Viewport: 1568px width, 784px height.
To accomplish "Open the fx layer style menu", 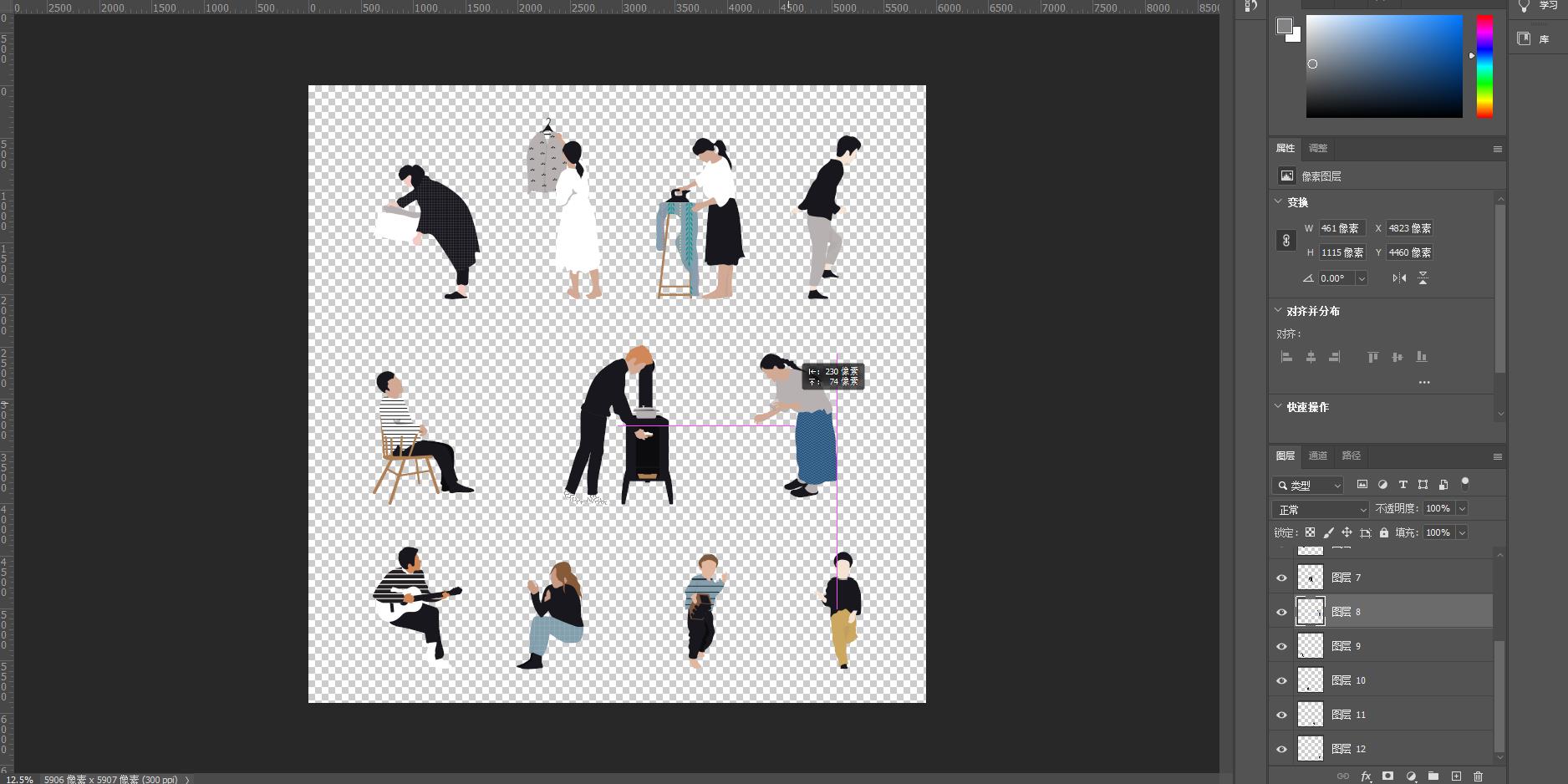I will [1366, 776].
